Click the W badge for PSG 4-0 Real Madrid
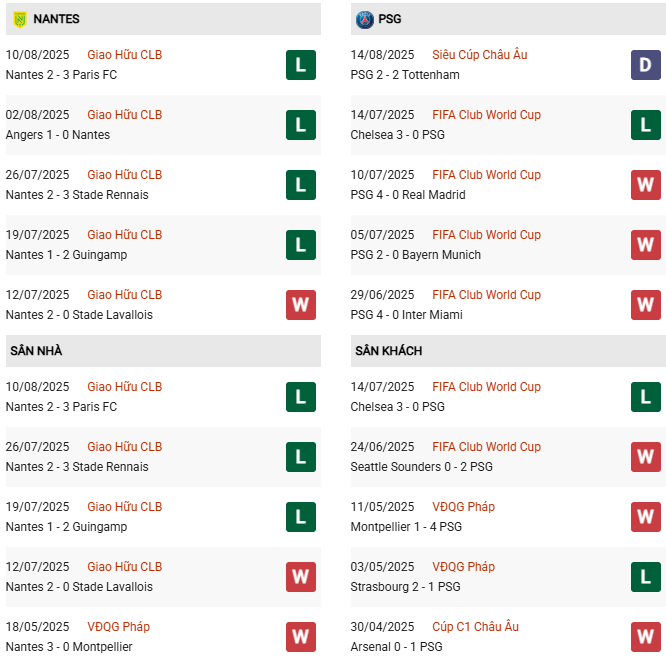 coord(646,185)
